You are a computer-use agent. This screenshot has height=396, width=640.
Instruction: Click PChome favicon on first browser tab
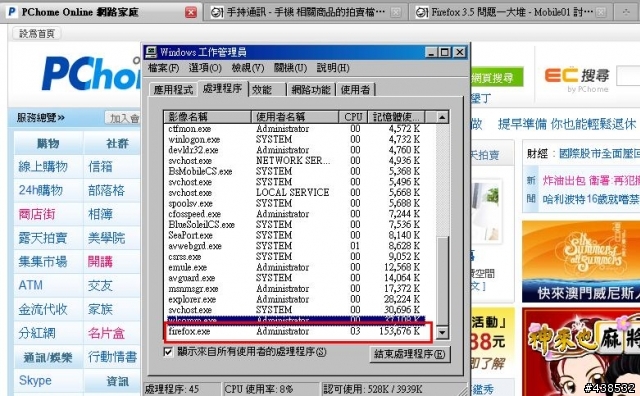tap(12, 12)
